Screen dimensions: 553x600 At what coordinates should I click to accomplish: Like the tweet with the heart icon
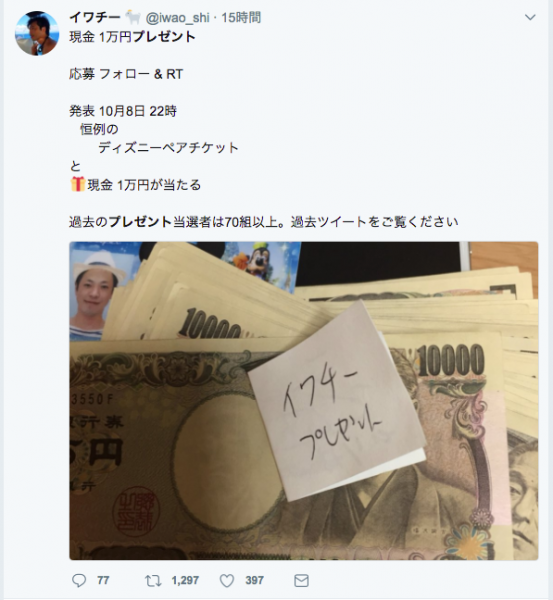click(227, 581)
